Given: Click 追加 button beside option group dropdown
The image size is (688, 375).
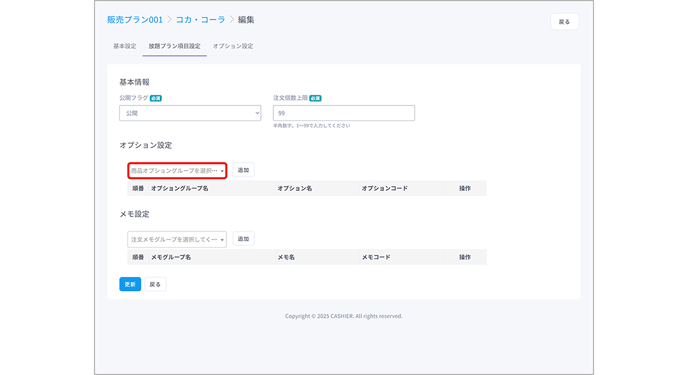Looking at the screenshot, I should point(244,170).
